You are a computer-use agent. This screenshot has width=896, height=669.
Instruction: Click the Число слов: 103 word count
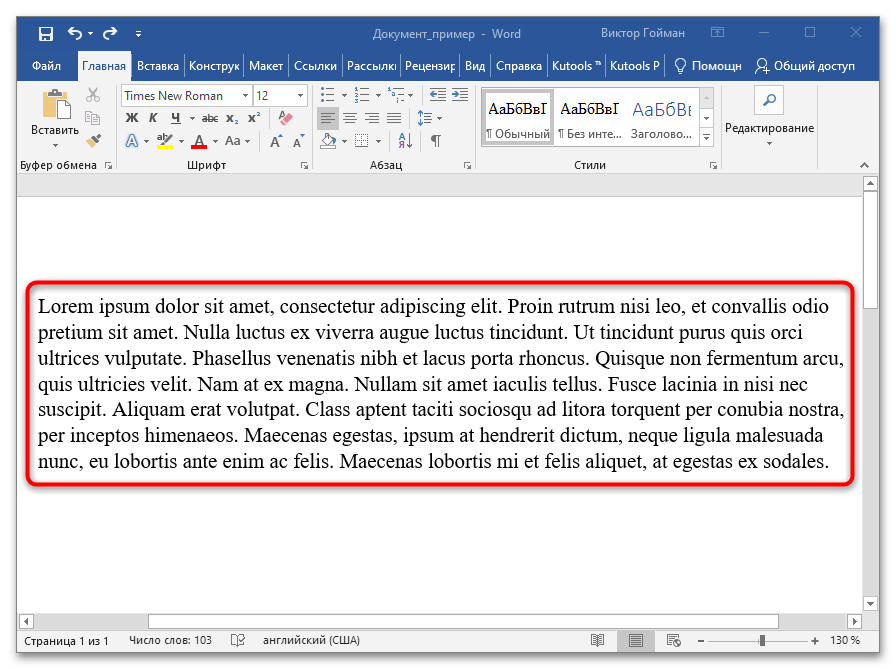pos(170,640)
